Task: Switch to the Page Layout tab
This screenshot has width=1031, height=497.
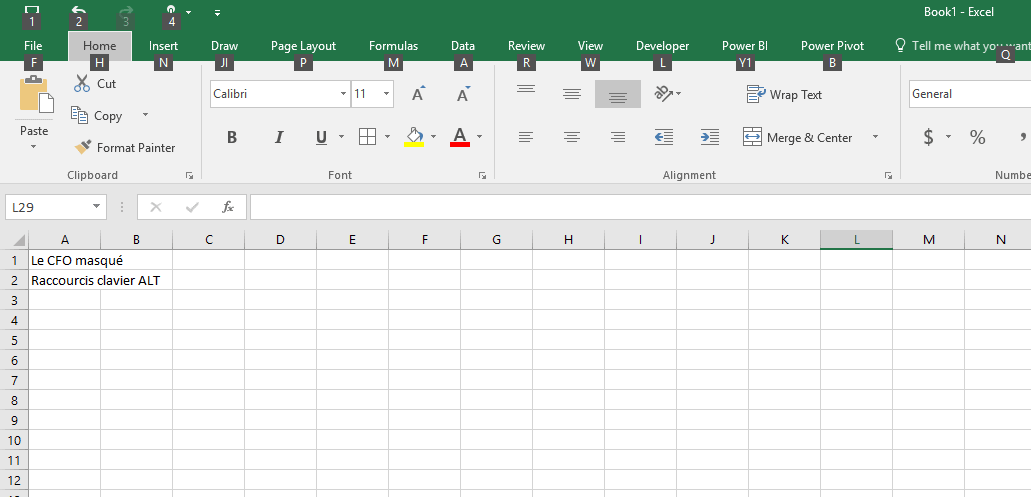Action: coord(303,46)
